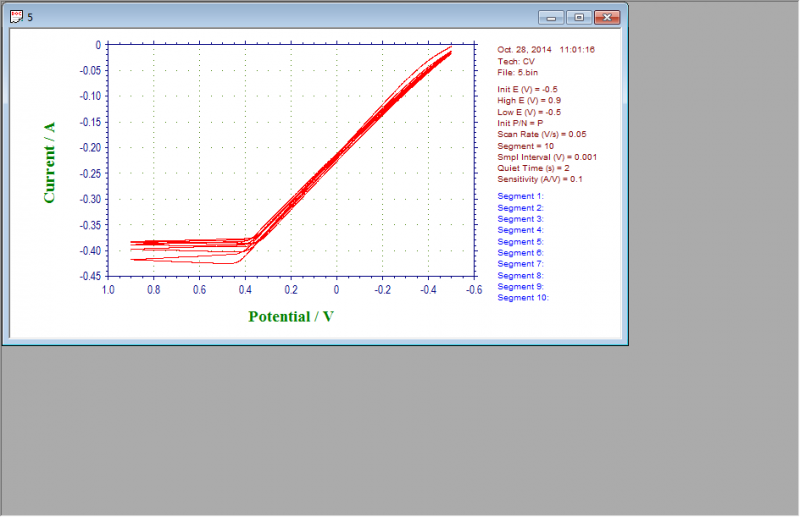Click the 'File: 5.bin' label

pyautogui.click(x=518, y=72)
